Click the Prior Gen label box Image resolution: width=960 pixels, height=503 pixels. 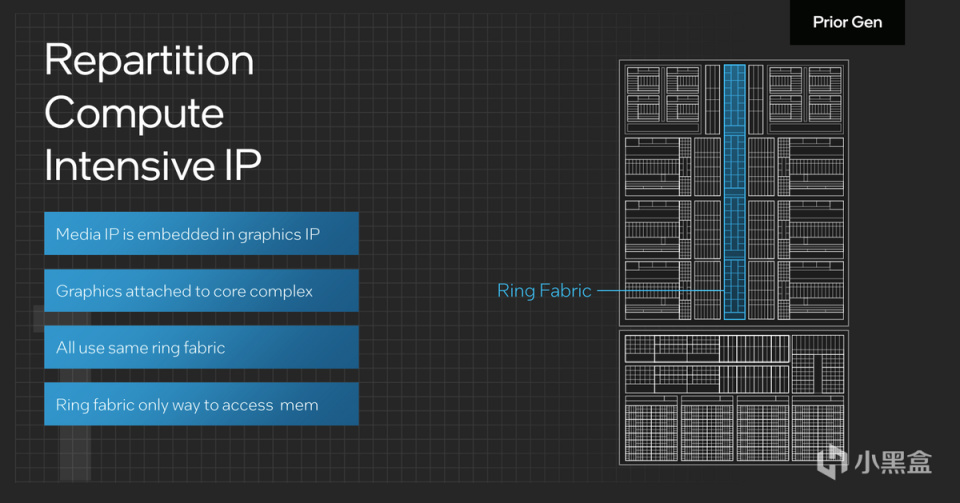[847, 22]
